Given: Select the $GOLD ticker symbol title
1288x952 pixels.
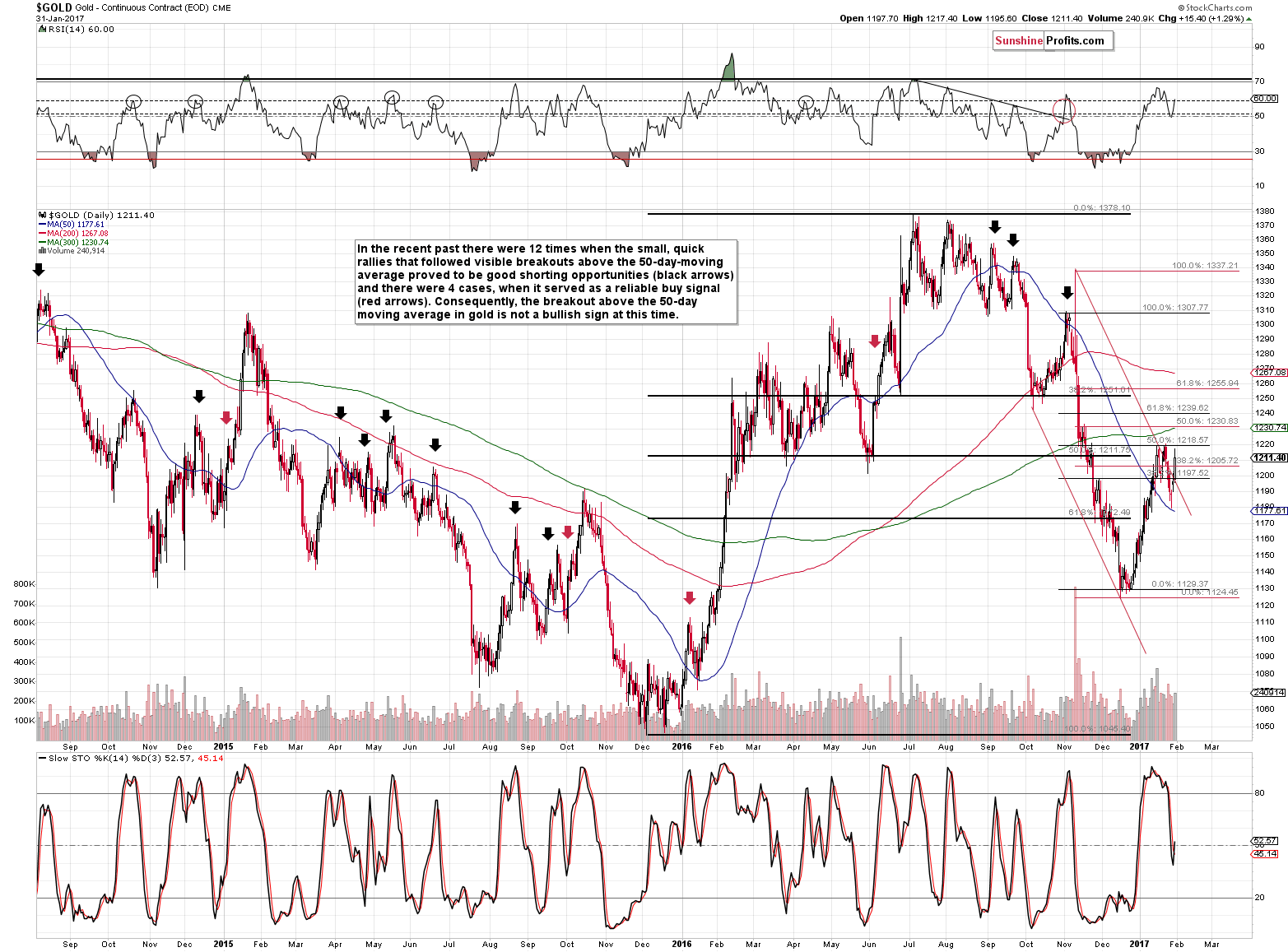Looking at the screenshot, I should tap(53, 7).
